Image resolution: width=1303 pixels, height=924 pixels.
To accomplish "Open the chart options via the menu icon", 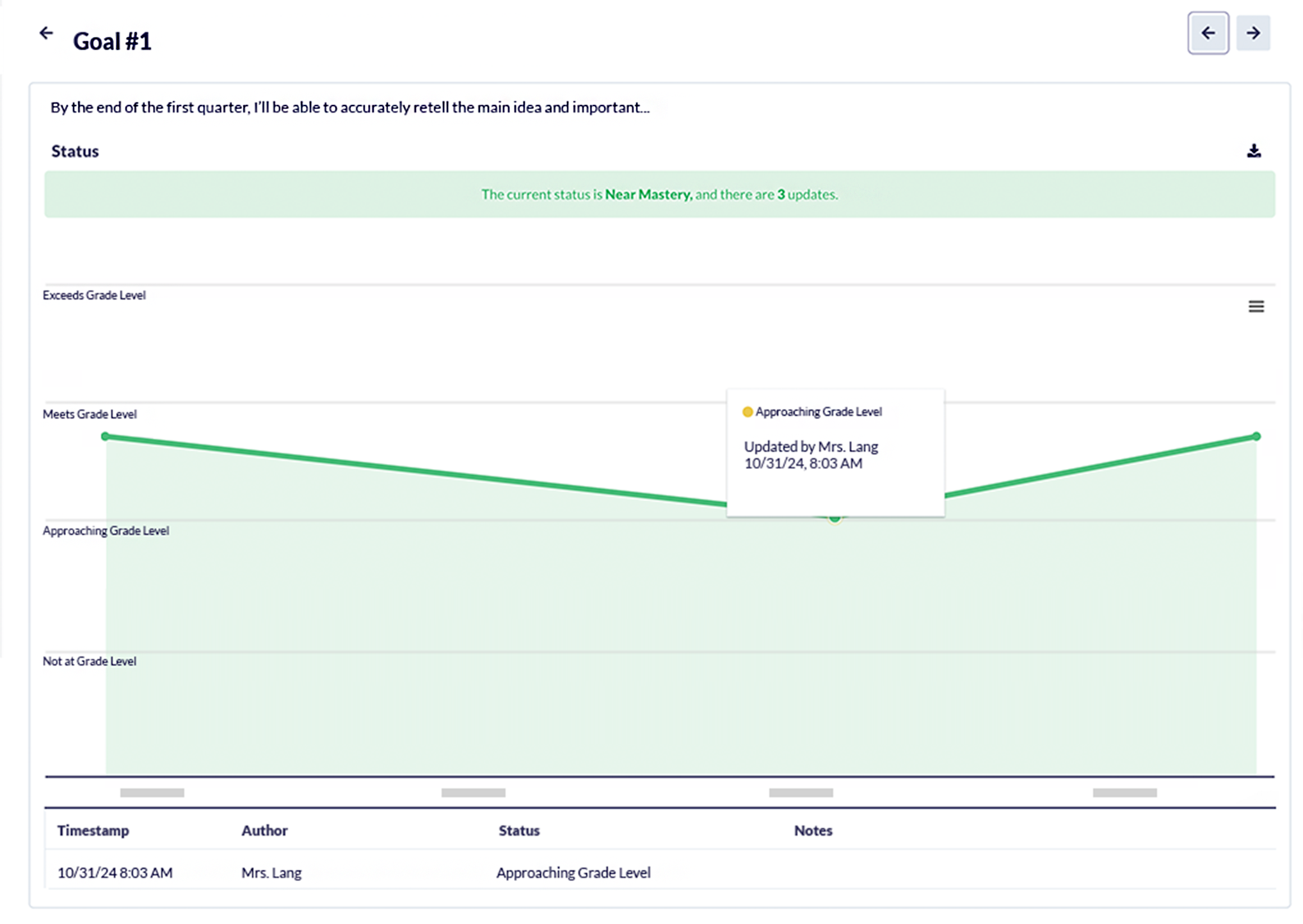I will click(x=1256, y=307).
